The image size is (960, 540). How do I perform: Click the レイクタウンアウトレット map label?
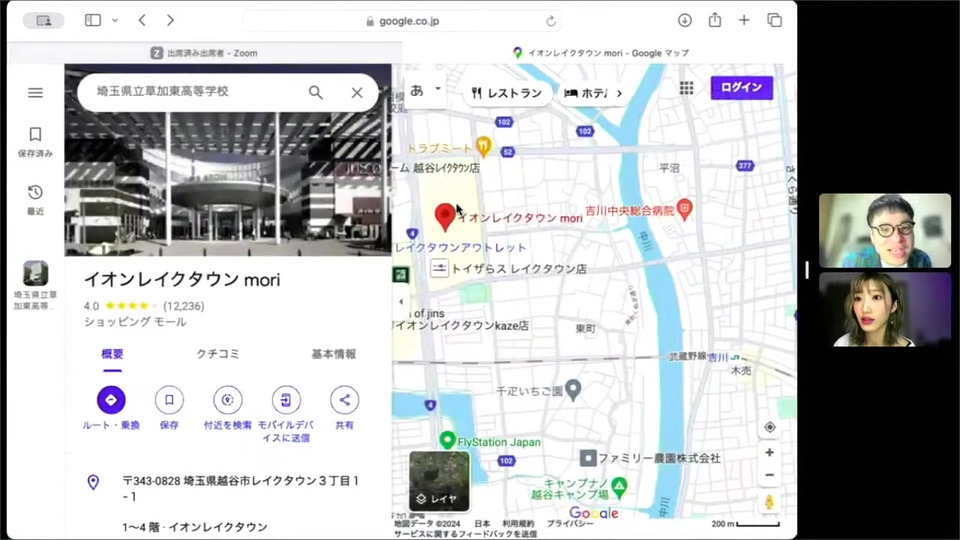tap(460, 247)
